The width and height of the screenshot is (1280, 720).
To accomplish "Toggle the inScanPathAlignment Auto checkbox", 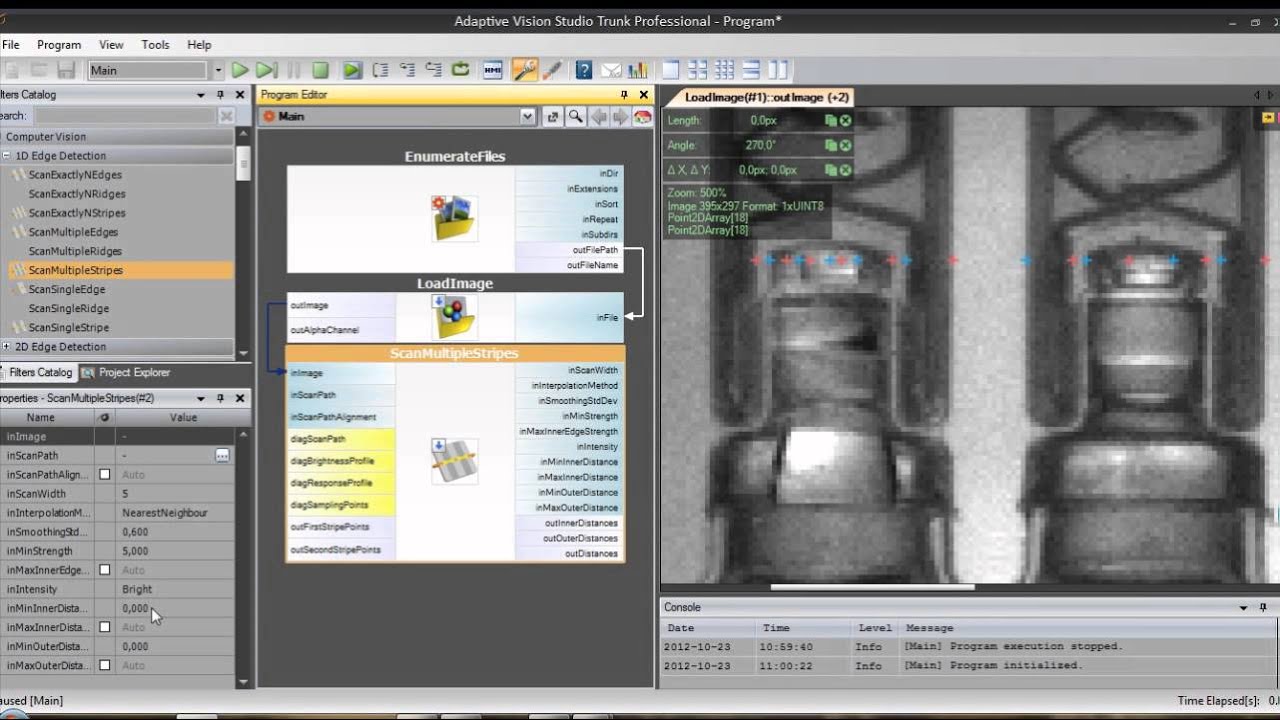I will click(104, 475).
